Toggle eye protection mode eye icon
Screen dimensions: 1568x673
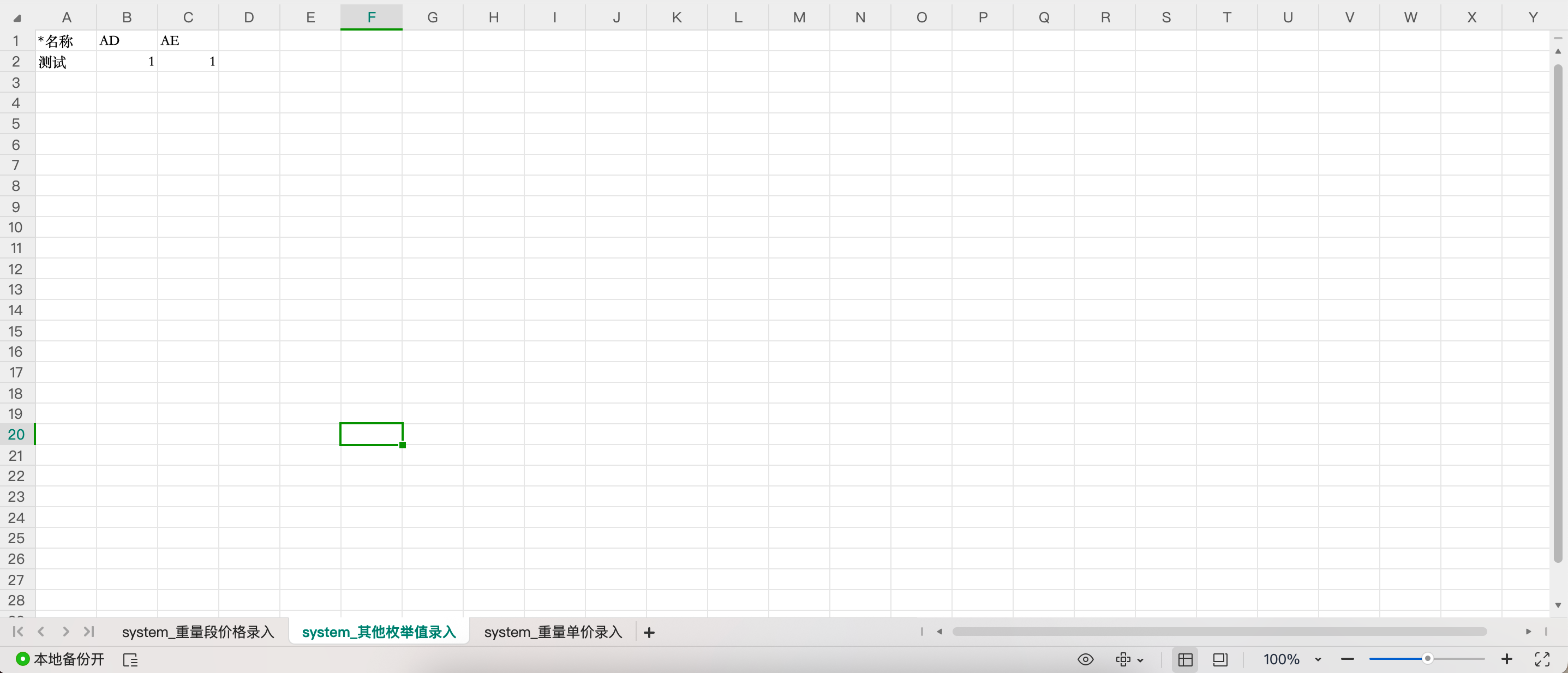(1085, 659)
